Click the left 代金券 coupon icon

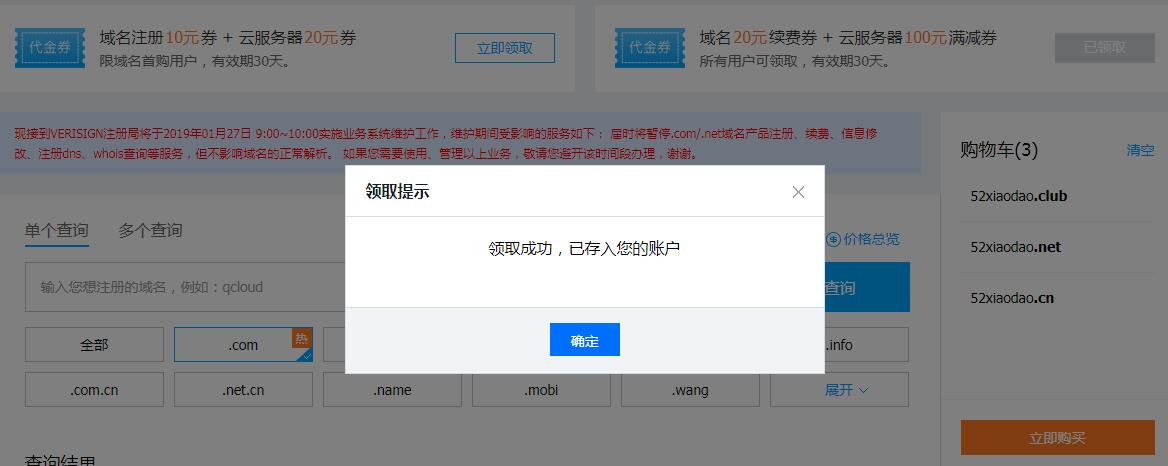[50, 47]
